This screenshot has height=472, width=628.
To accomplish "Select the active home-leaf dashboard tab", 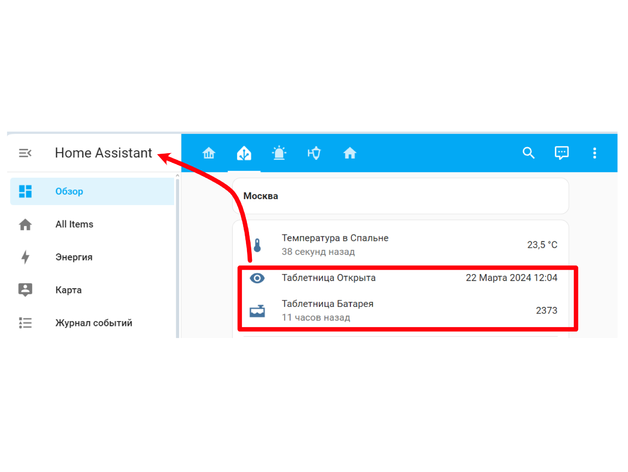I will coord(244,153).
